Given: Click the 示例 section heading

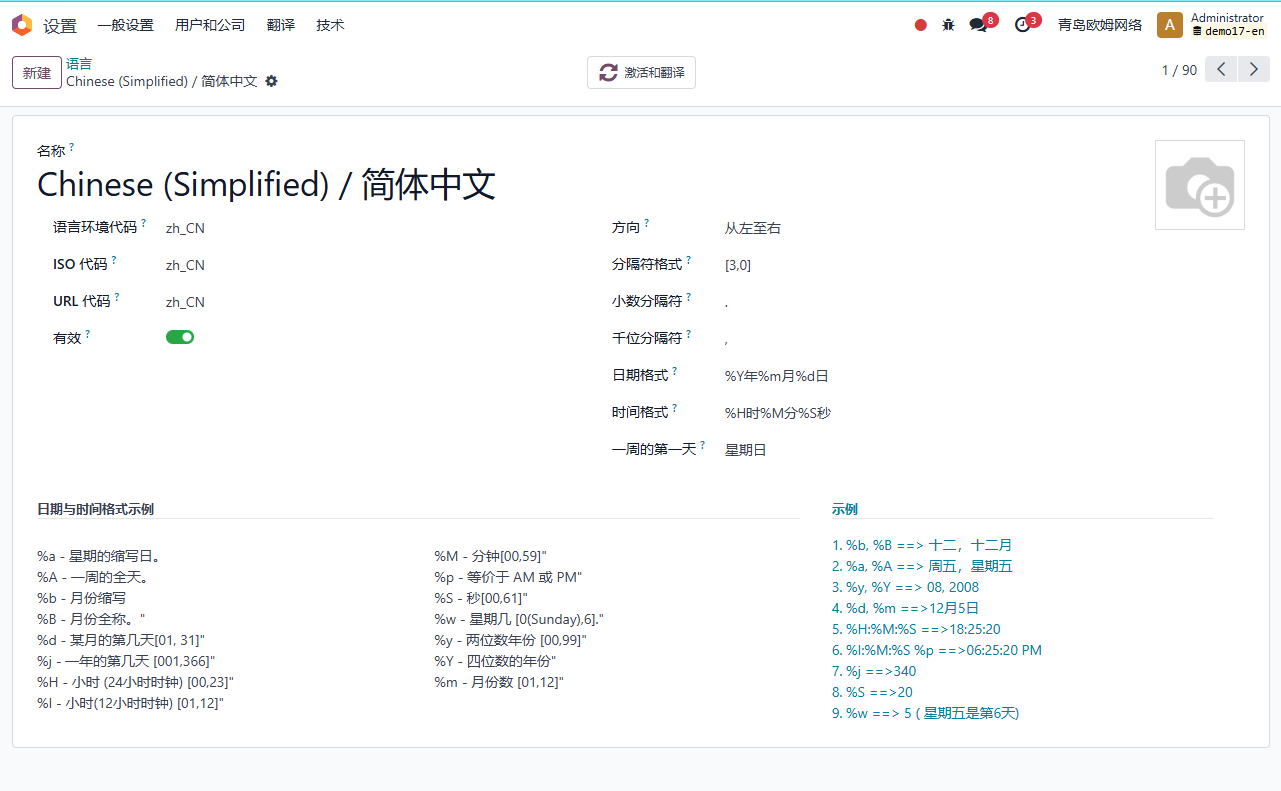Looking at the screenshot, I should click(845, 509).
